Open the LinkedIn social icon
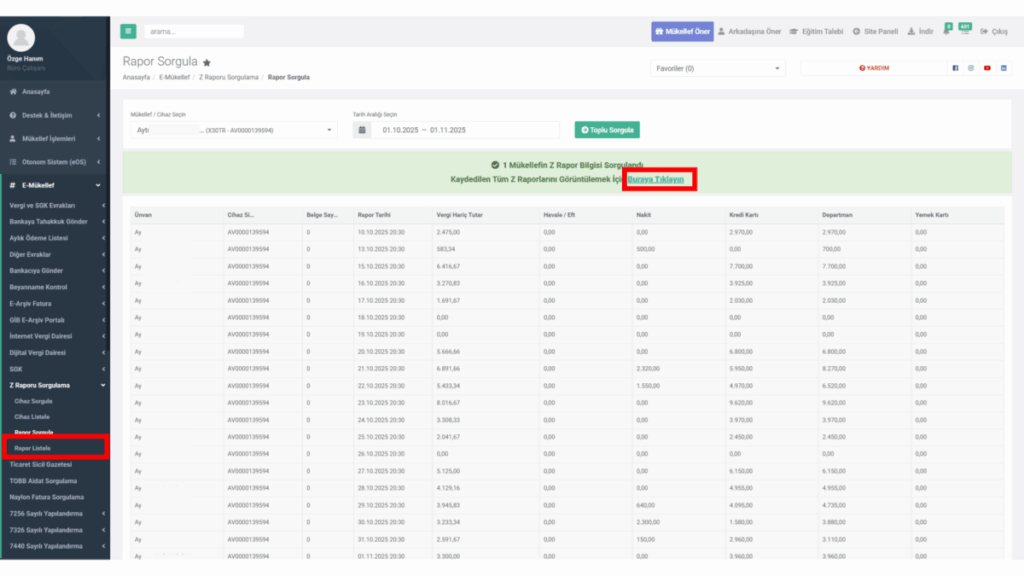The width and height of the screenshot is (1024, 576). (1004, 68)
